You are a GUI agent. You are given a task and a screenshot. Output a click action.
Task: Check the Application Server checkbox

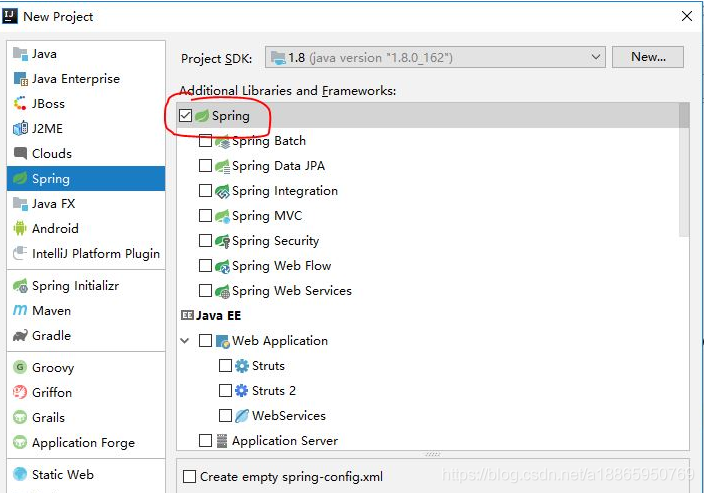pyautogui.click(x=205, y=441)
